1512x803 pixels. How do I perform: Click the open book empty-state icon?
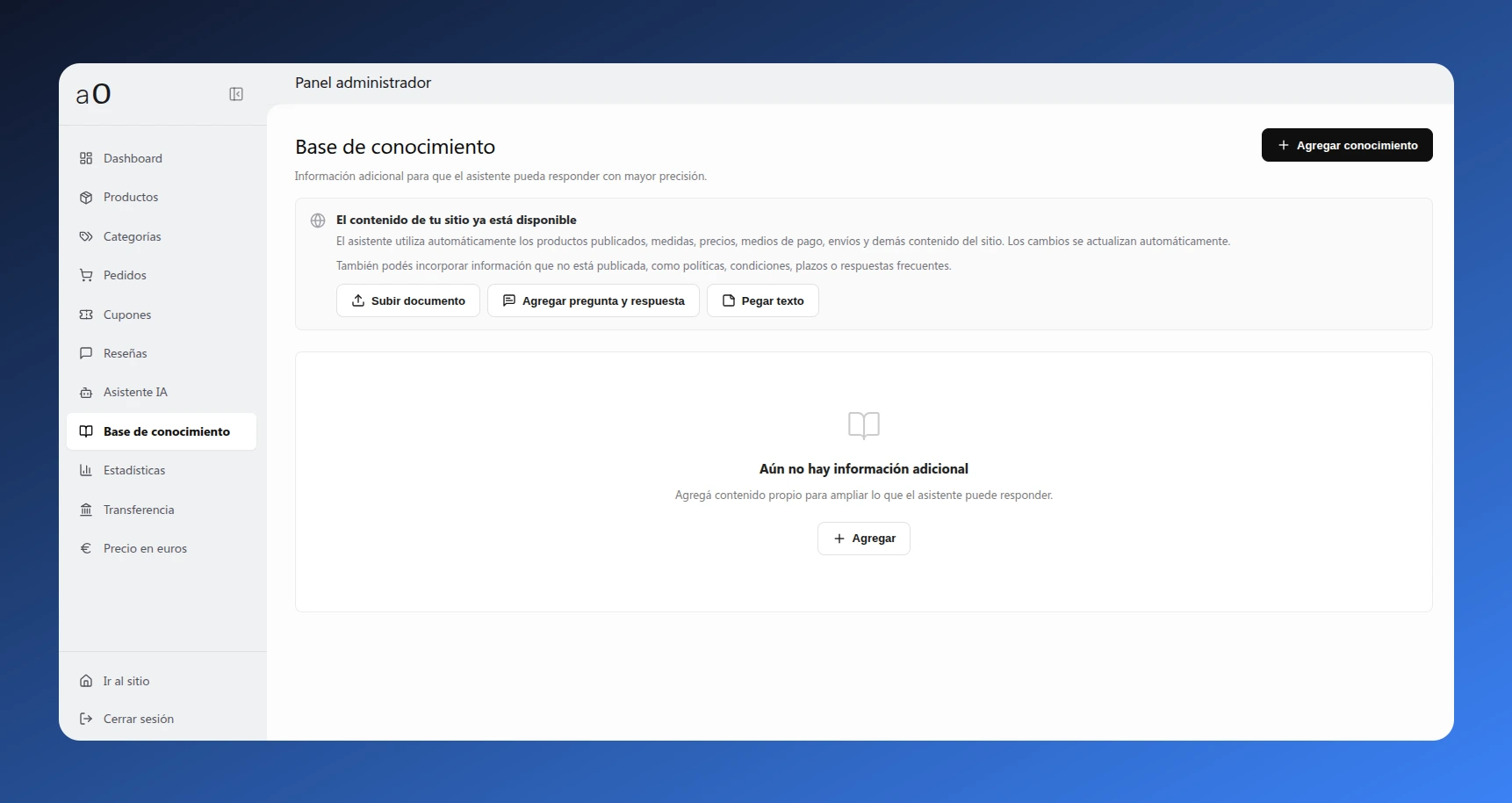pyautogui.click(x=864, y=425)
